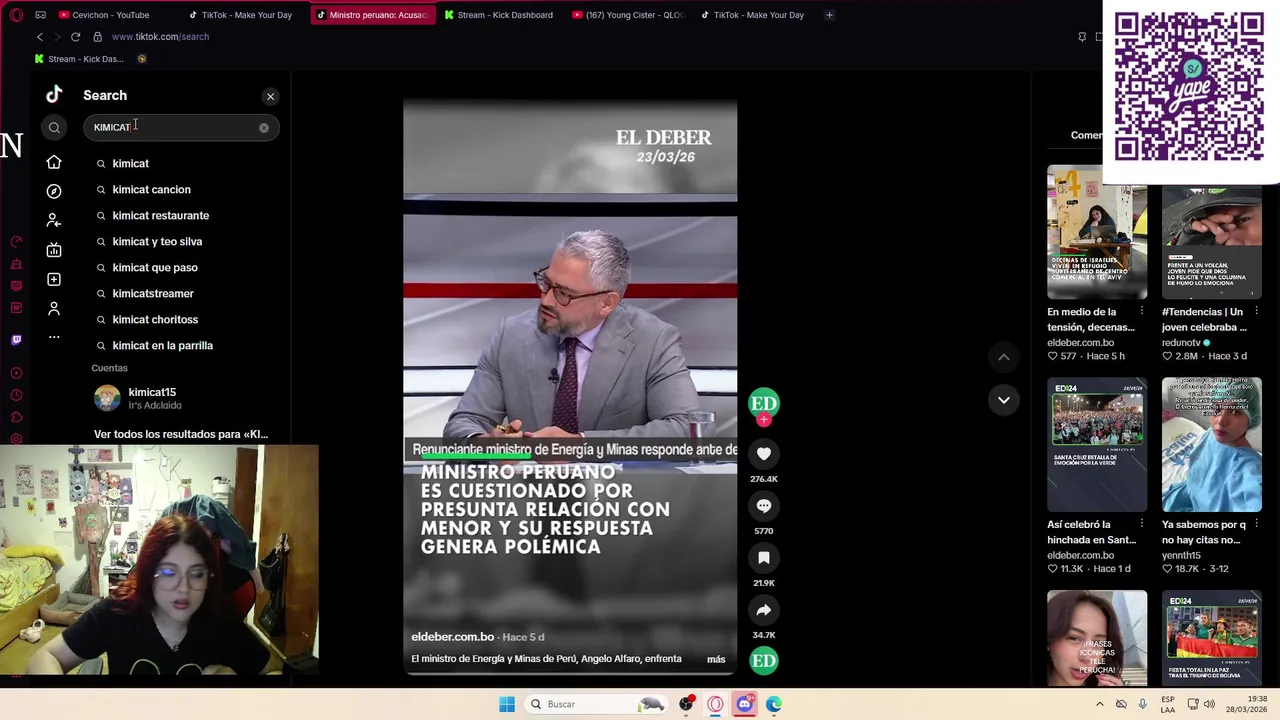
Task: Open options for 'En medio de la tensión' card
Action: coord(1141,312)
